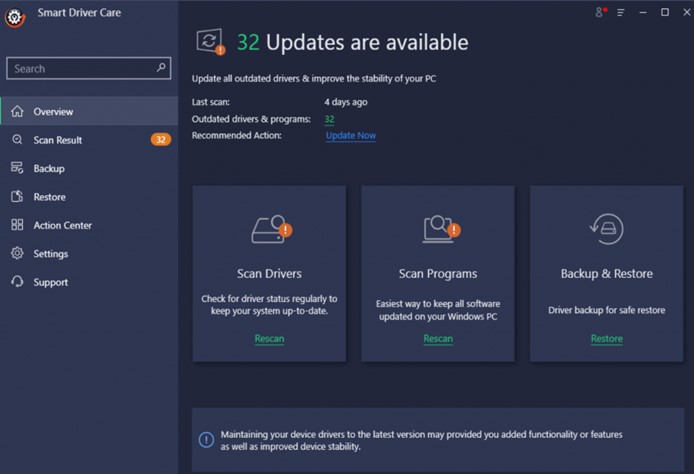Select Backup in the sidebar
The width and height of the screenshot is (694, 474).
pyautogui.click(x=89, y=168)
